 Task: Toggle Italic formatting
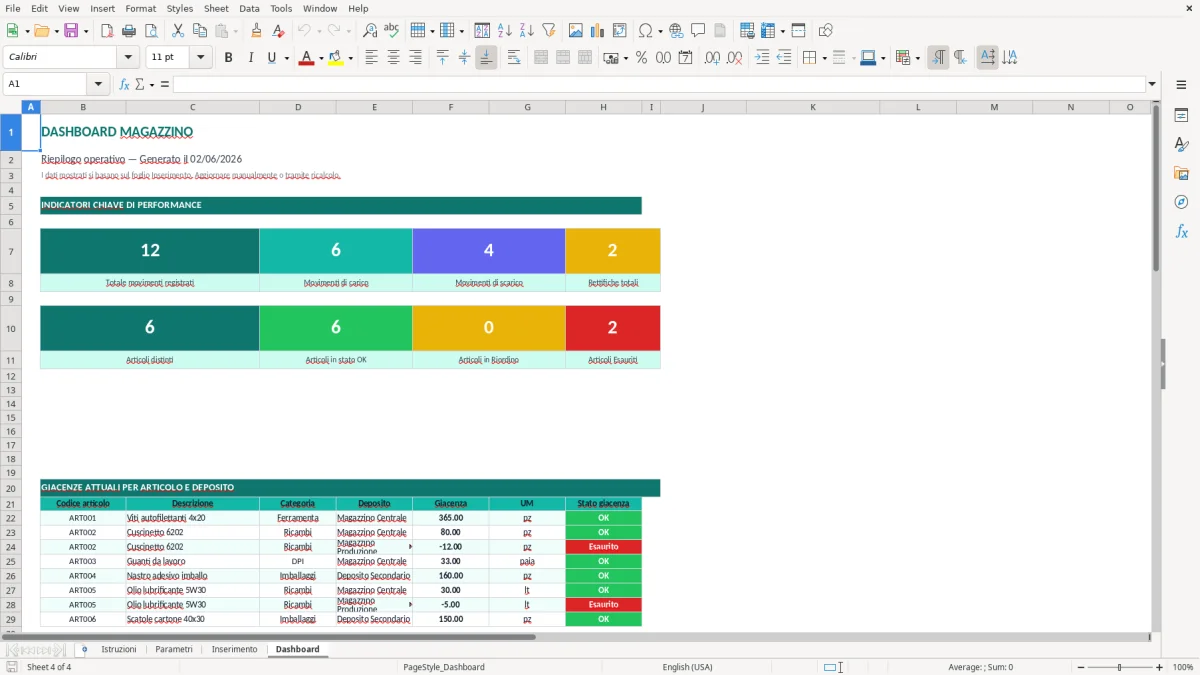(251, 58)
